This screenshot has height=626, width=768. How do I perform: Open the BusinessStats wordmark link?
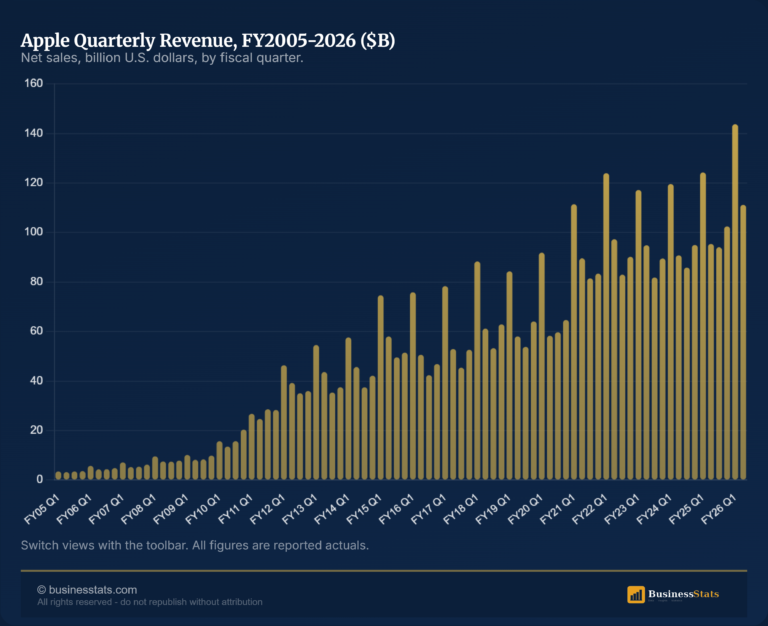(x=683, y=594)
